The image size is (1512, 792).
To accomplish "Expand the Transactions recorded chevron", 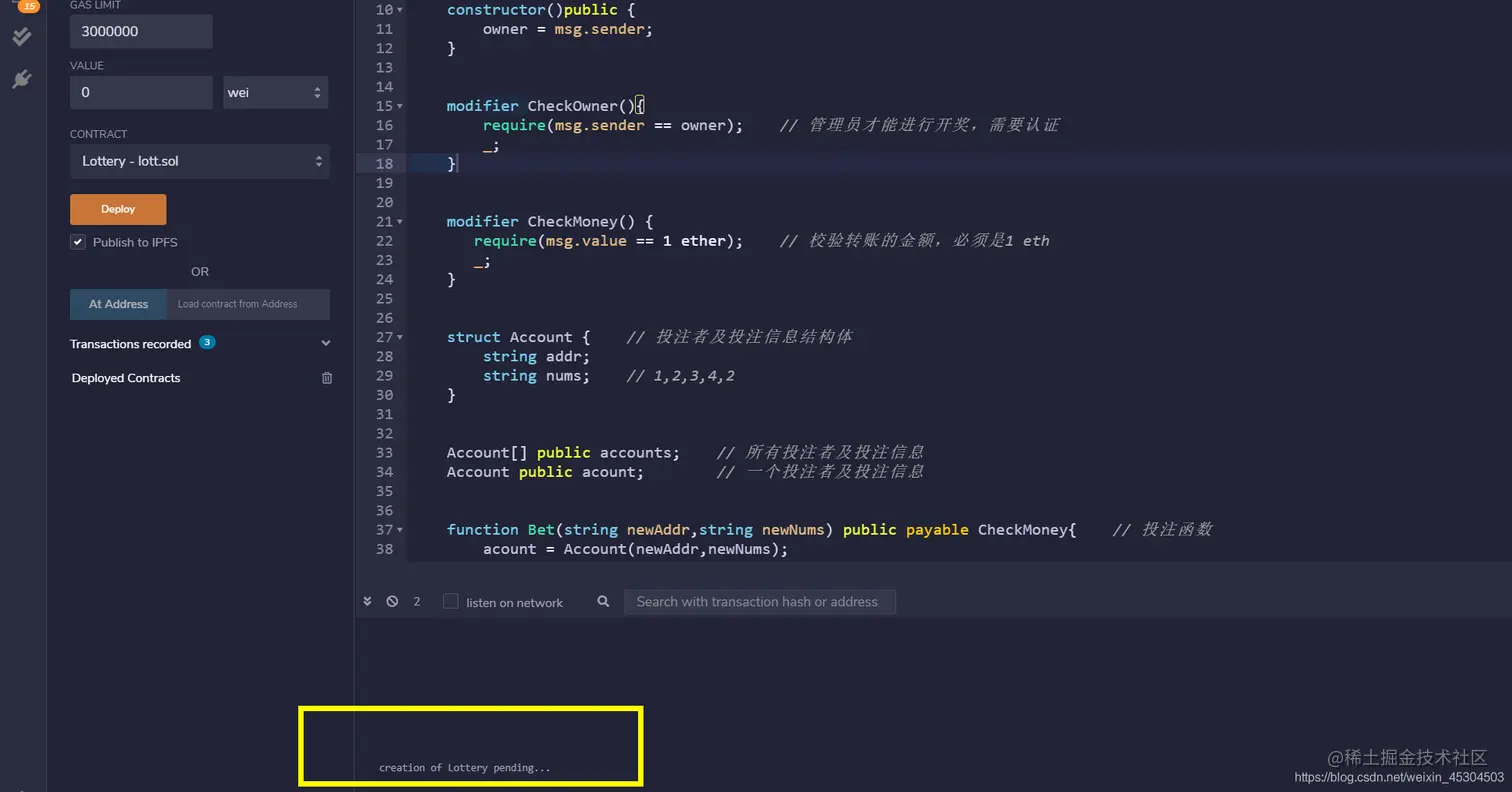I will coord(325,343).
